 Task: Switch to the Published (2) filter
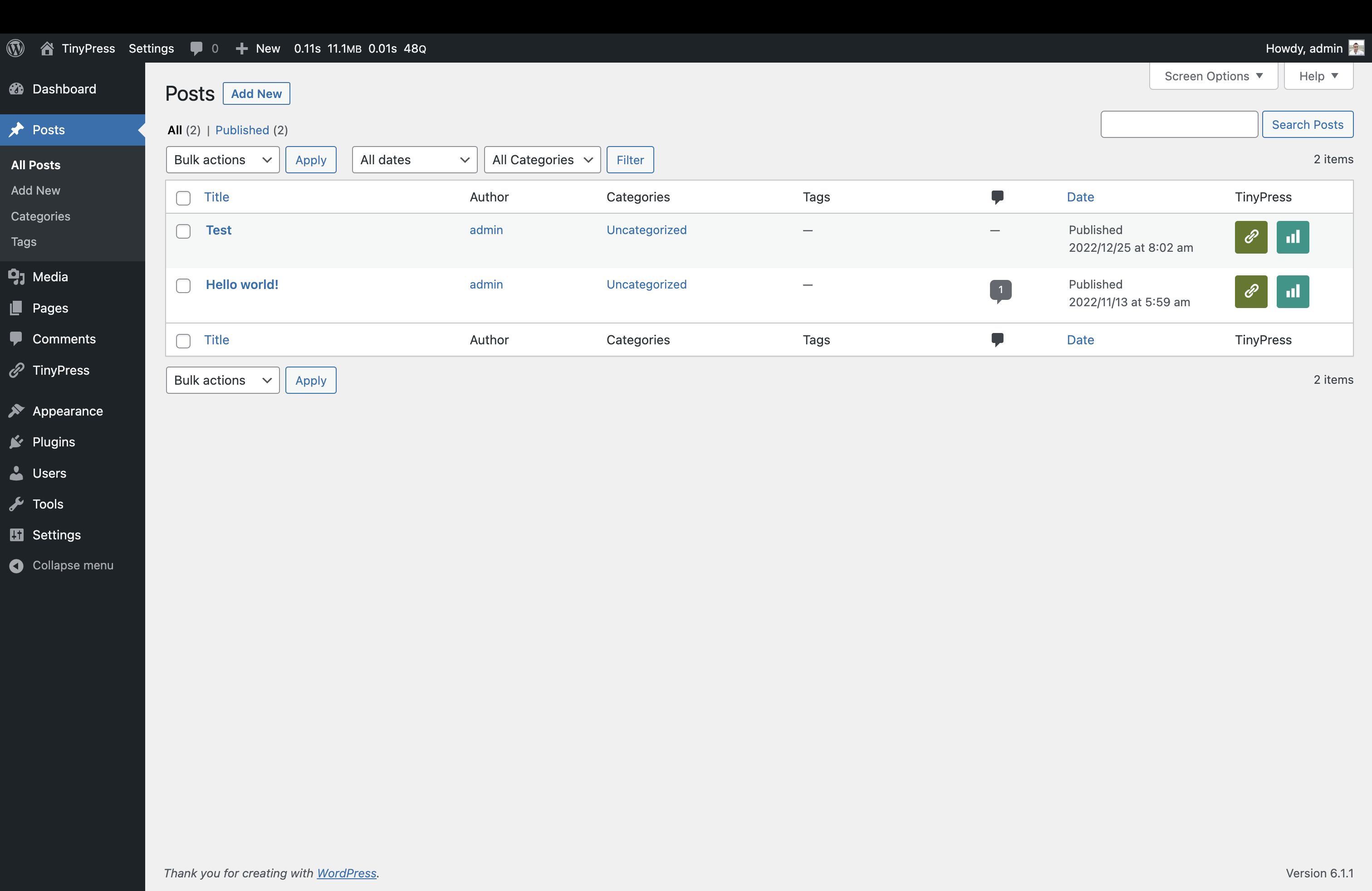[251, 130]
